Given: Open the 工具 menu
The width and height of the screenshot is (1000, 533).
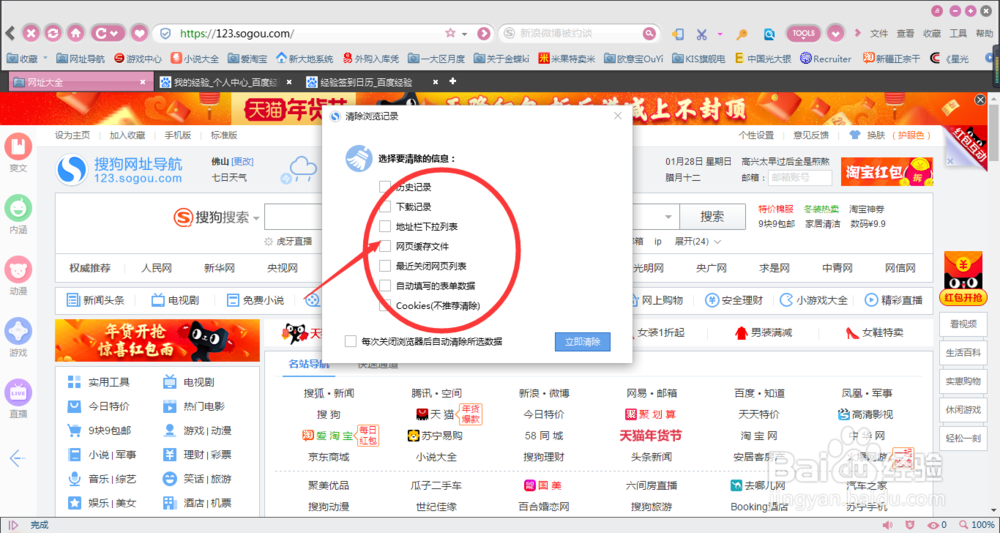Looking at the screenshot, I should click(x=958, y=34).
